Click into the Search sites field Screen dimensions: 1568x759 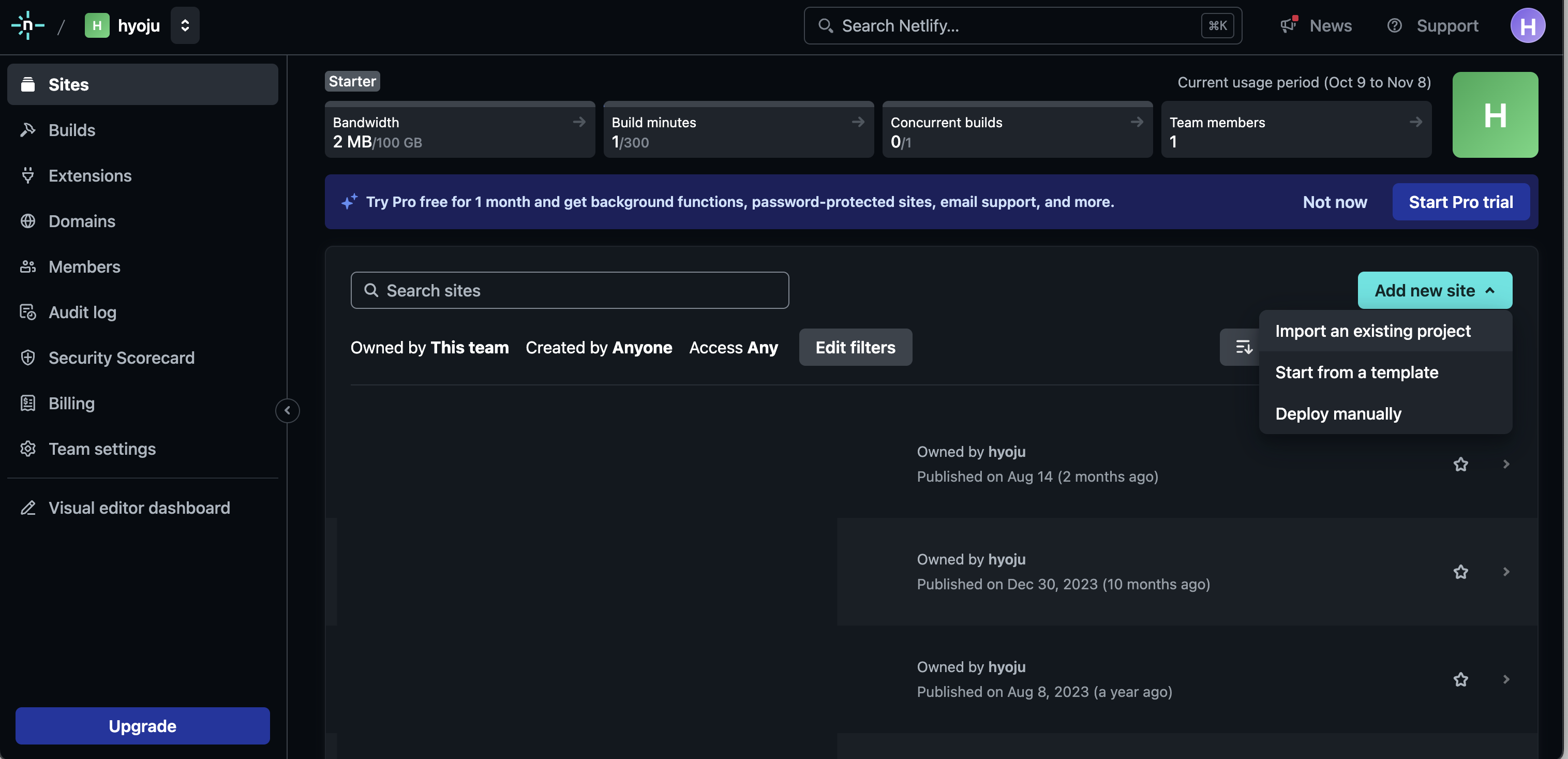[569, 290]
